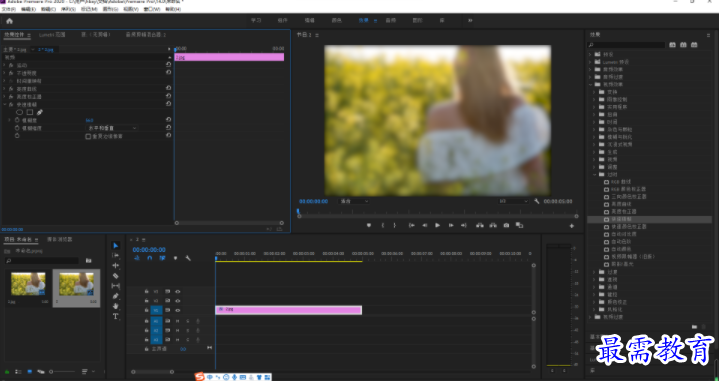The image size is (720, 381).
Task: Switch Project panel to list view
Action: [18, 371]
